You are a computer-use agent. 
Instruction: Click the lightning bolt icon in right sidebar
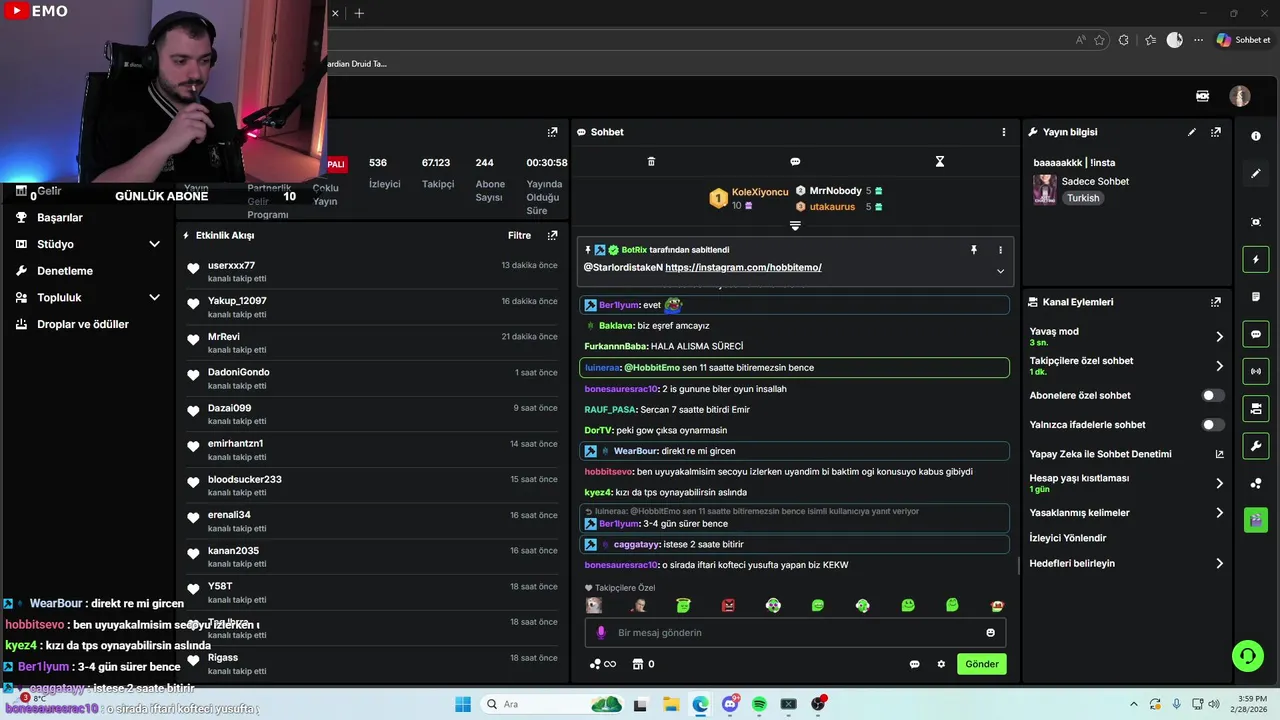click(x=1256, y=260)
